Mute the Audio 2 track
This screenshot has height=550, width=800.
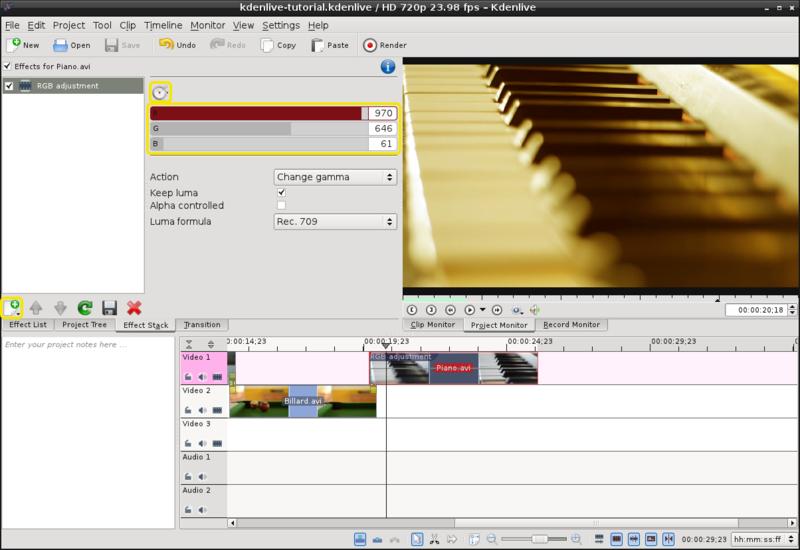click(x=202, y=510)
